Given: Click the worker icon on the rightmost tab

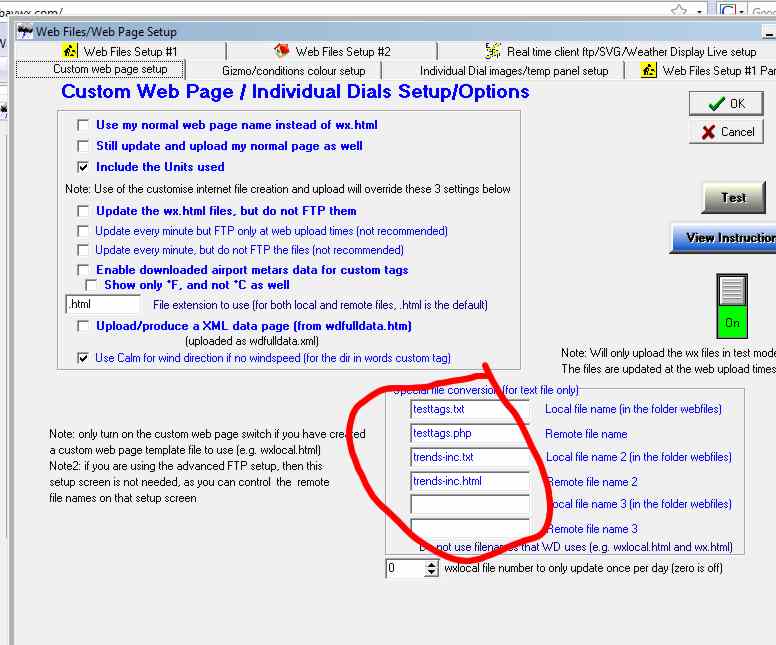Looking at the screenshot, I should 649,70.
